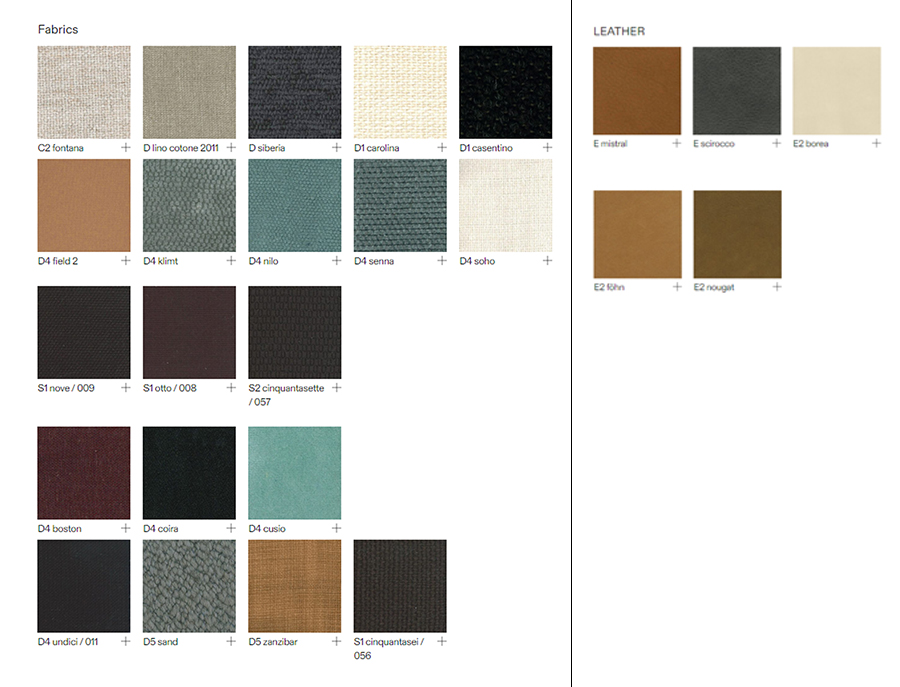Select the E scirocco grey leather swatch
The width and height of the screenshot is (900, 687).
pyautogui.click(x=737, y=91)
